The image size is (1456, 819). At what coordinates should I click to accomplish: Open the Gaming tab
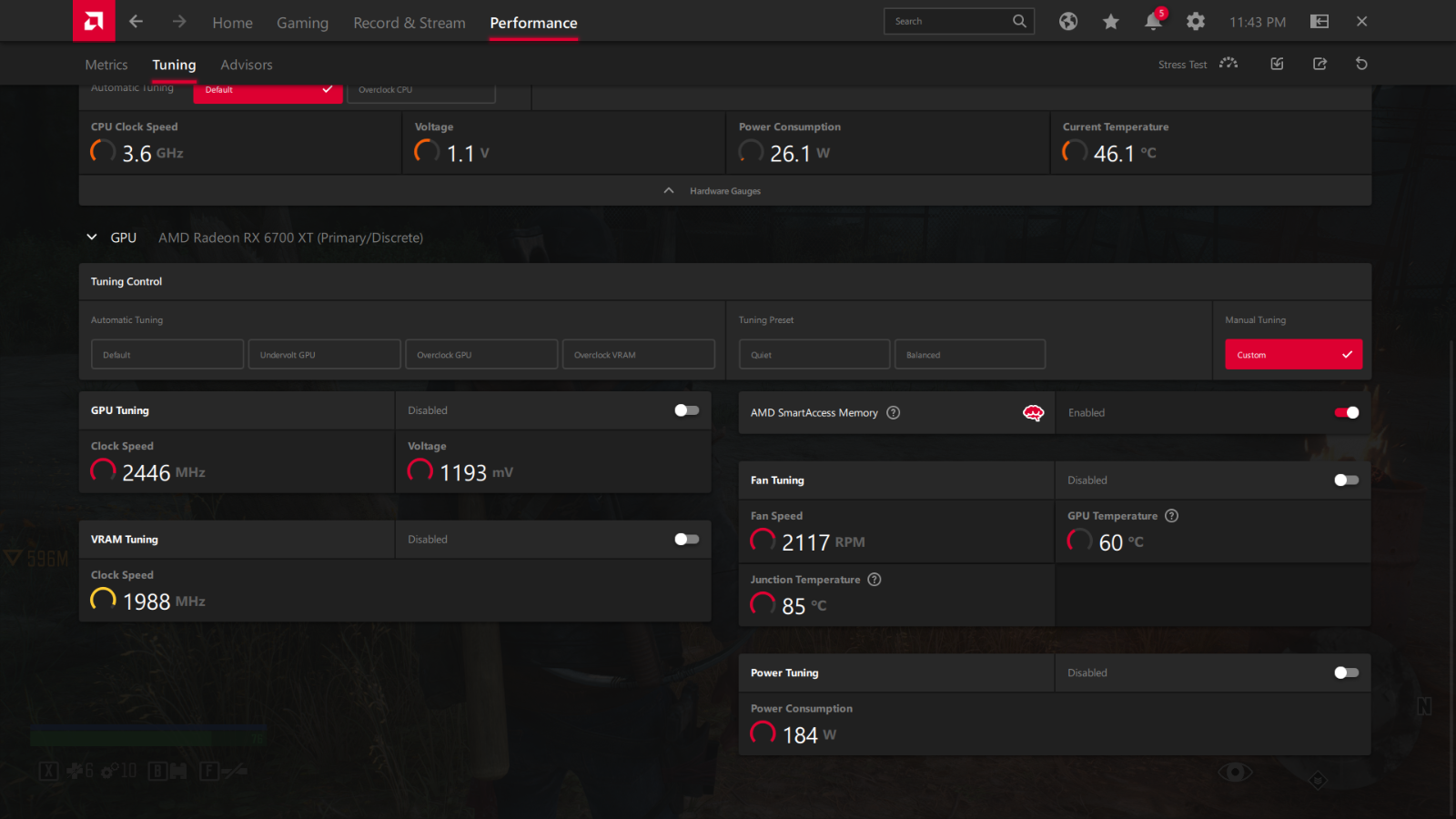(303, 23)
